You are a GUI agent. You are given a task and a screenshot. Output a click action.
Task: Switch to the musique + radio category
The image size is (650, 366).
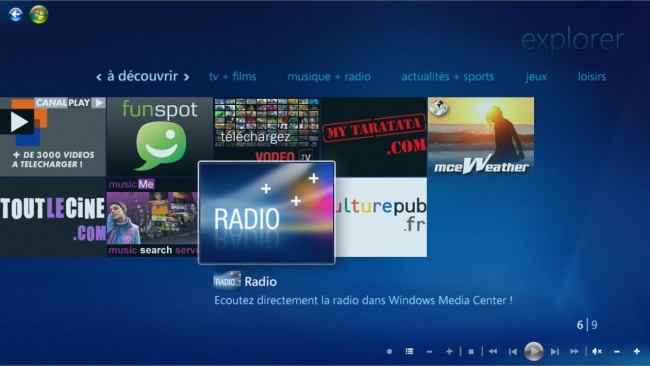point(329,77)
